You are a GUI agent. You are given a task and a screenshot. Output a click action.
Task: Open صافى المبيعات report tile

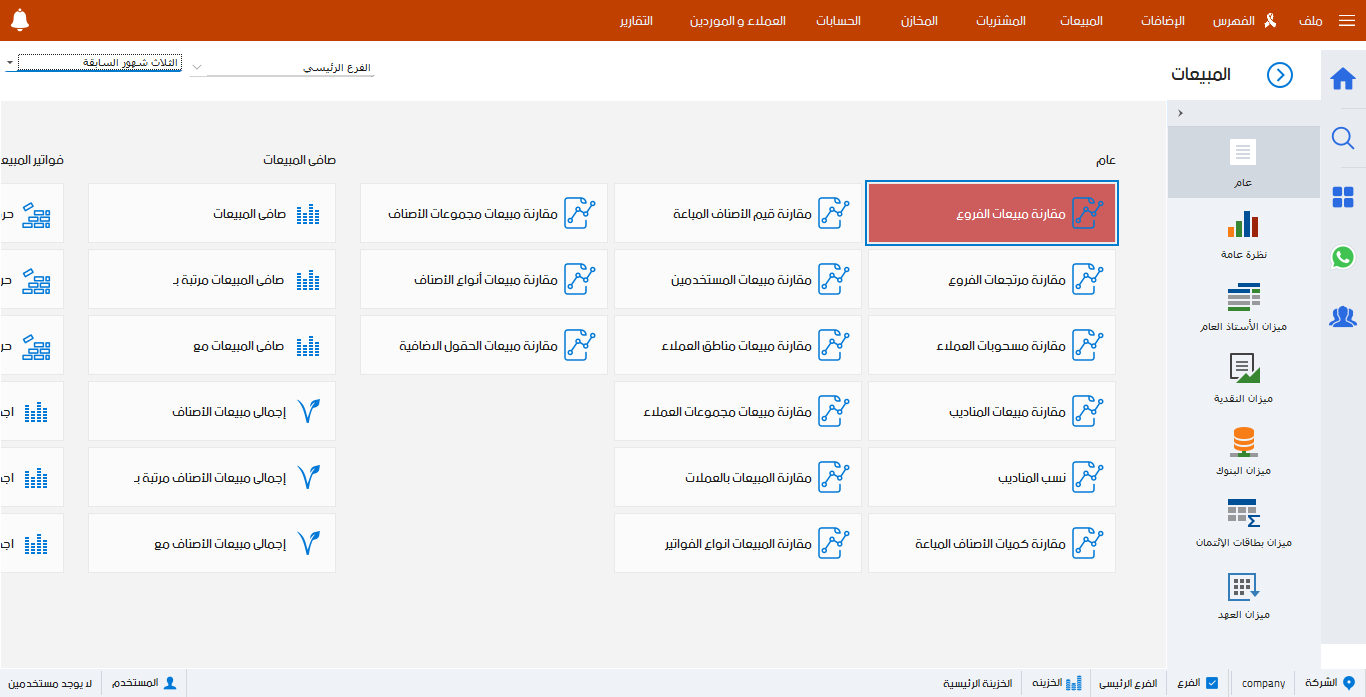[x=212, y=213]
